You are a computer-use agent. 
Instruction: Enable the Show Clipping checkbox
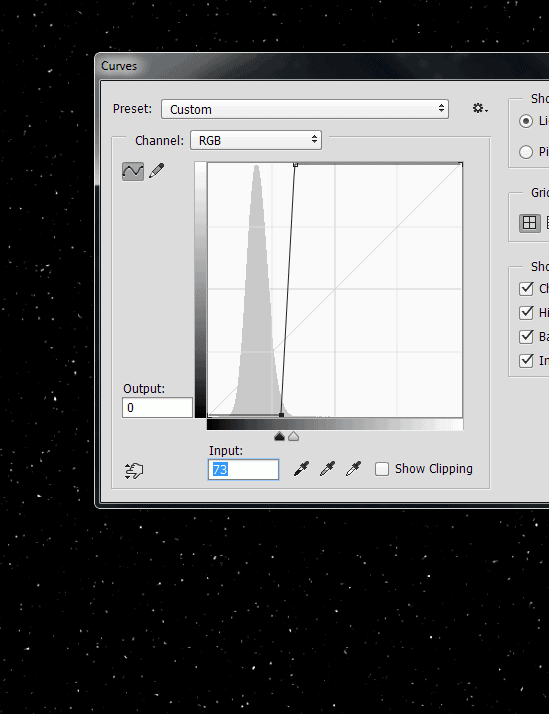coord(382,469)
